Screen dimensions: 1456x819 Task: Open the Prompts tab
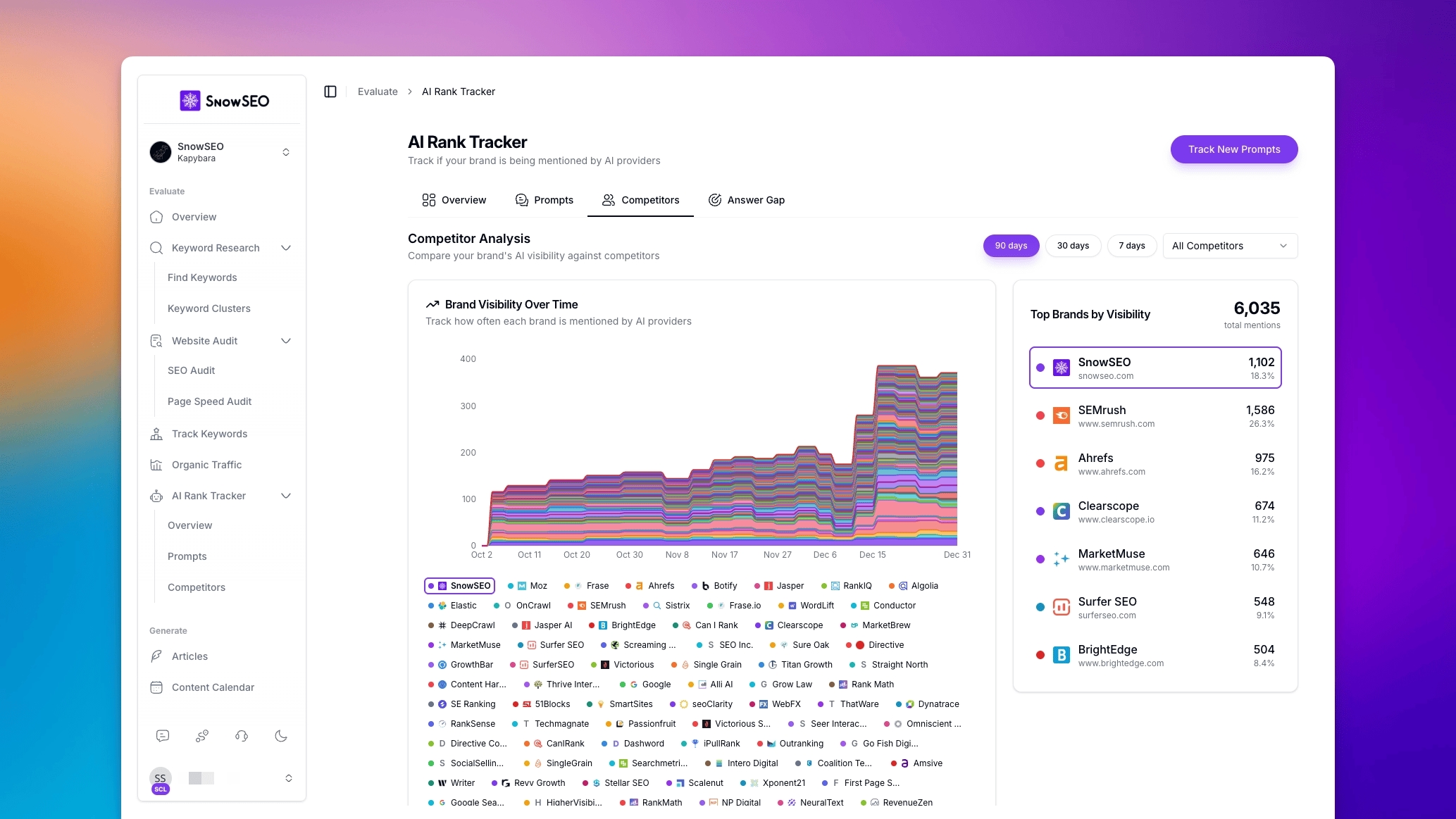click(544, 200)
